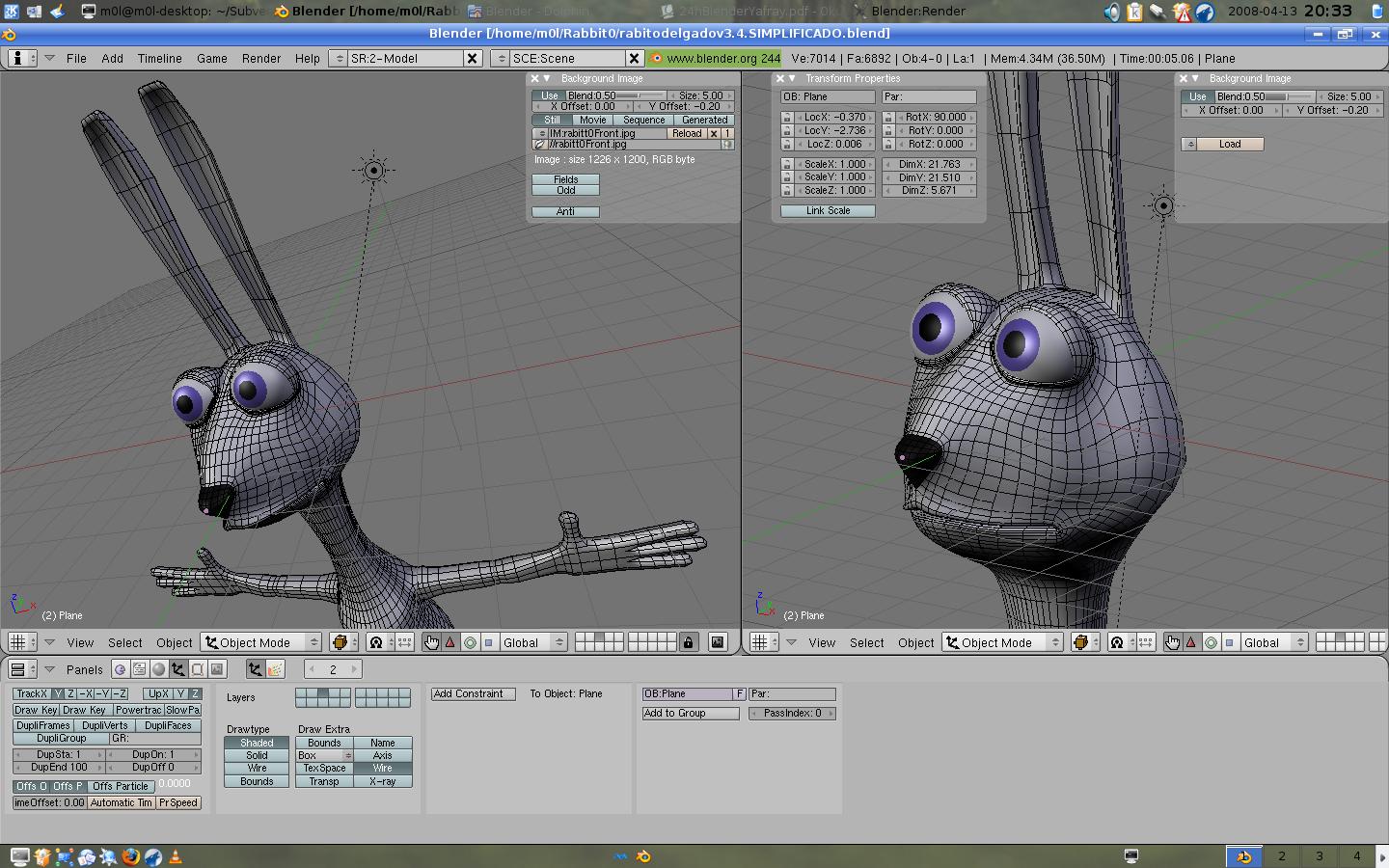Click right viewport's hand manipulator icon
This screenshot has height=868, width=1389.
coord(1172,642)
